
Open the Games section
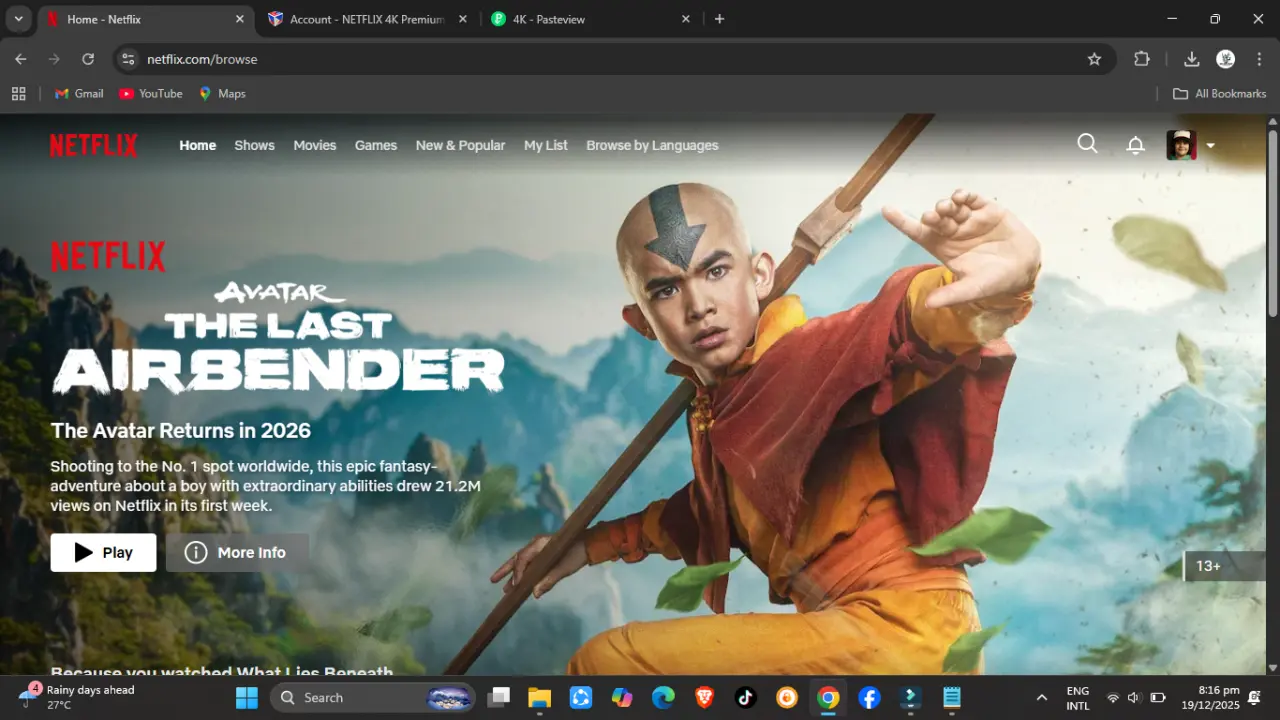[x=376, y=145]
